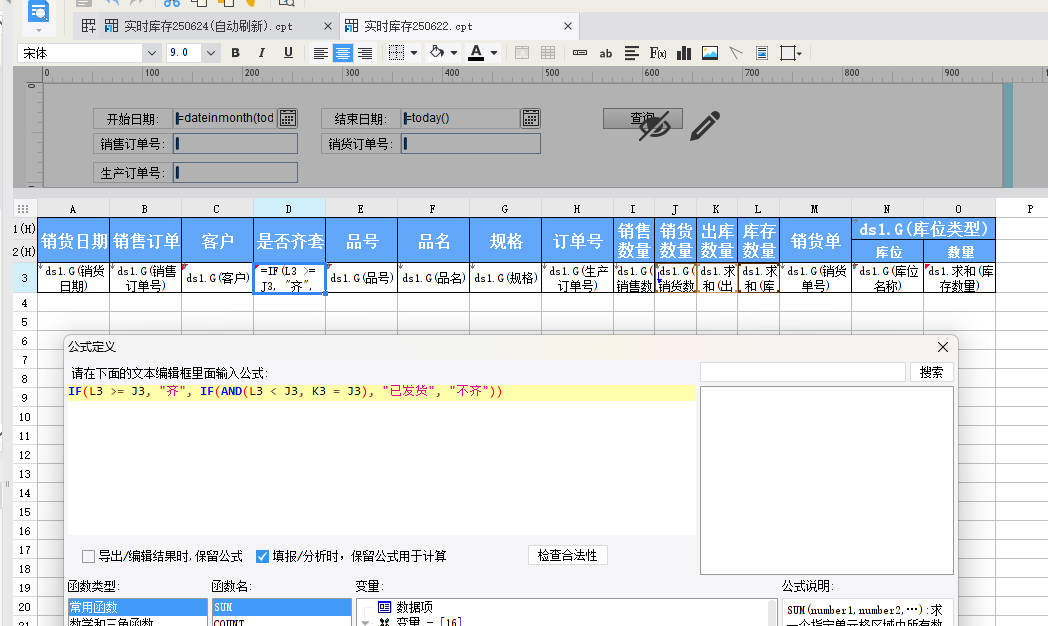Select cell D3 with IF formula
The image size is (1048, 626).
point(289,278)
